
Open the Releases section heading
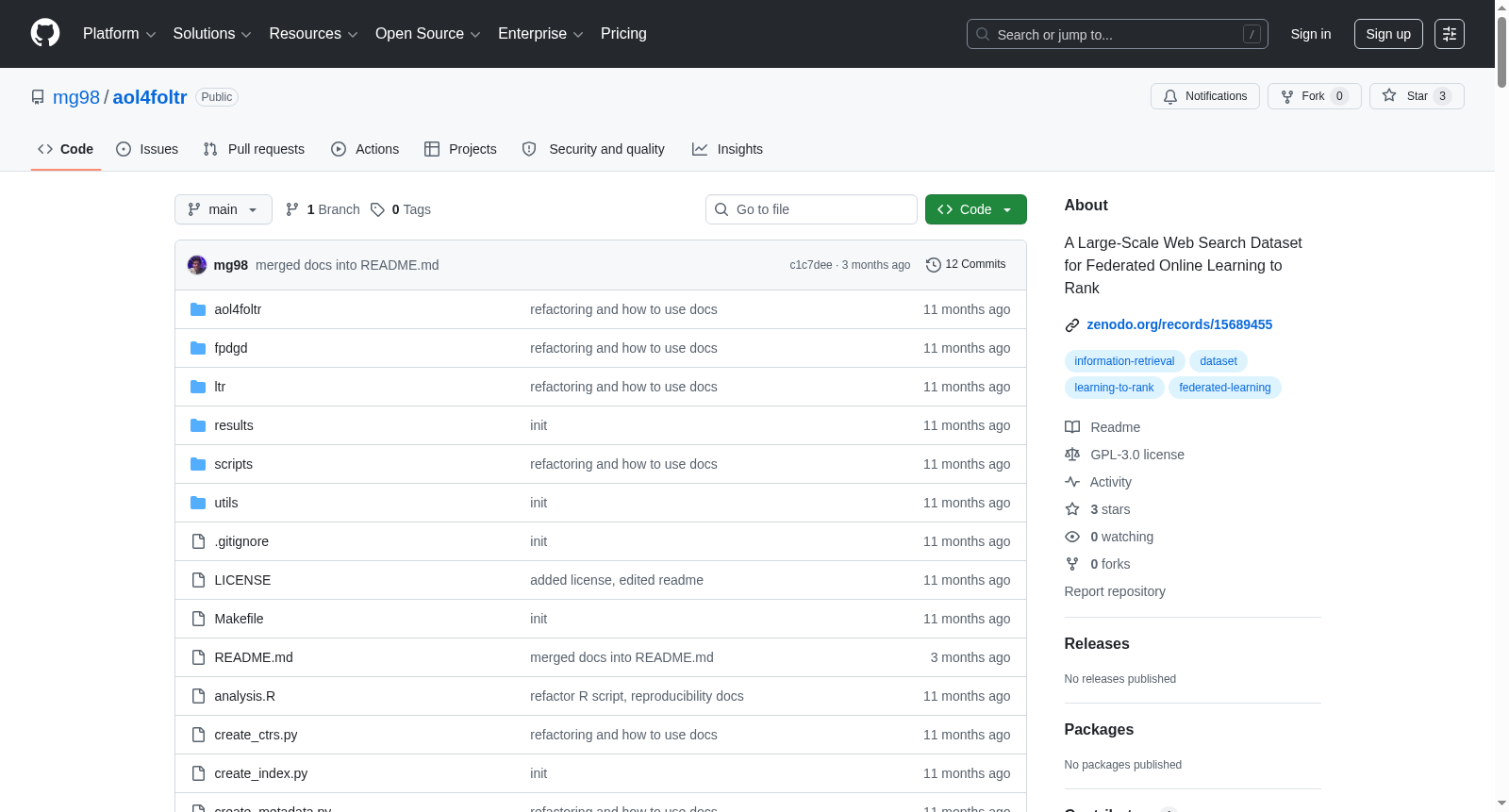coord(1097,644)
